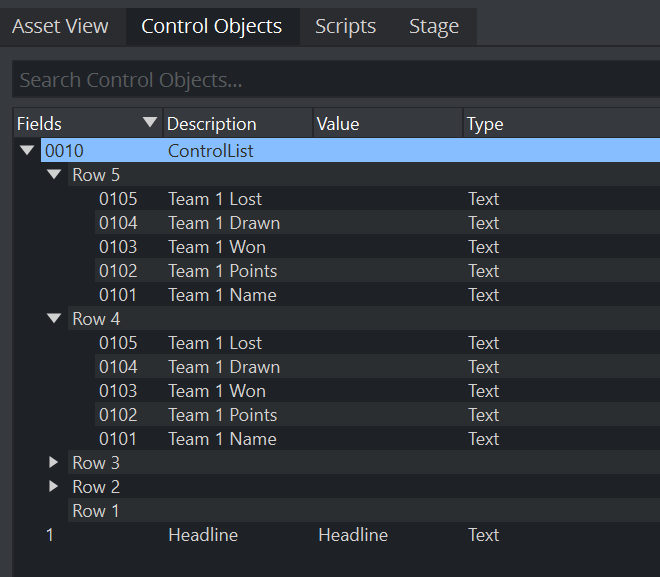Click the Description column header

pyautogui.click(x=238, y=123)
